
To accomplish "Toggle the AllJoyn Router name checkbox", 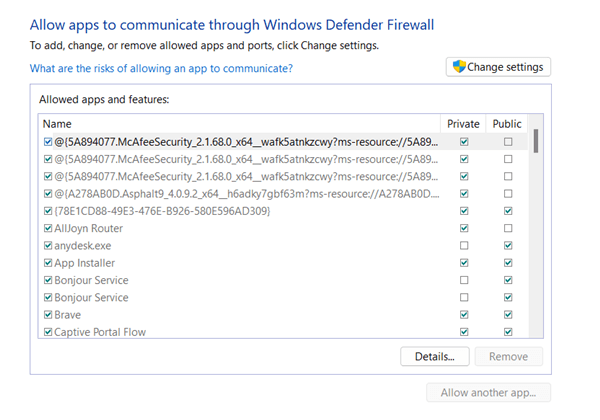I will (47, 228).
